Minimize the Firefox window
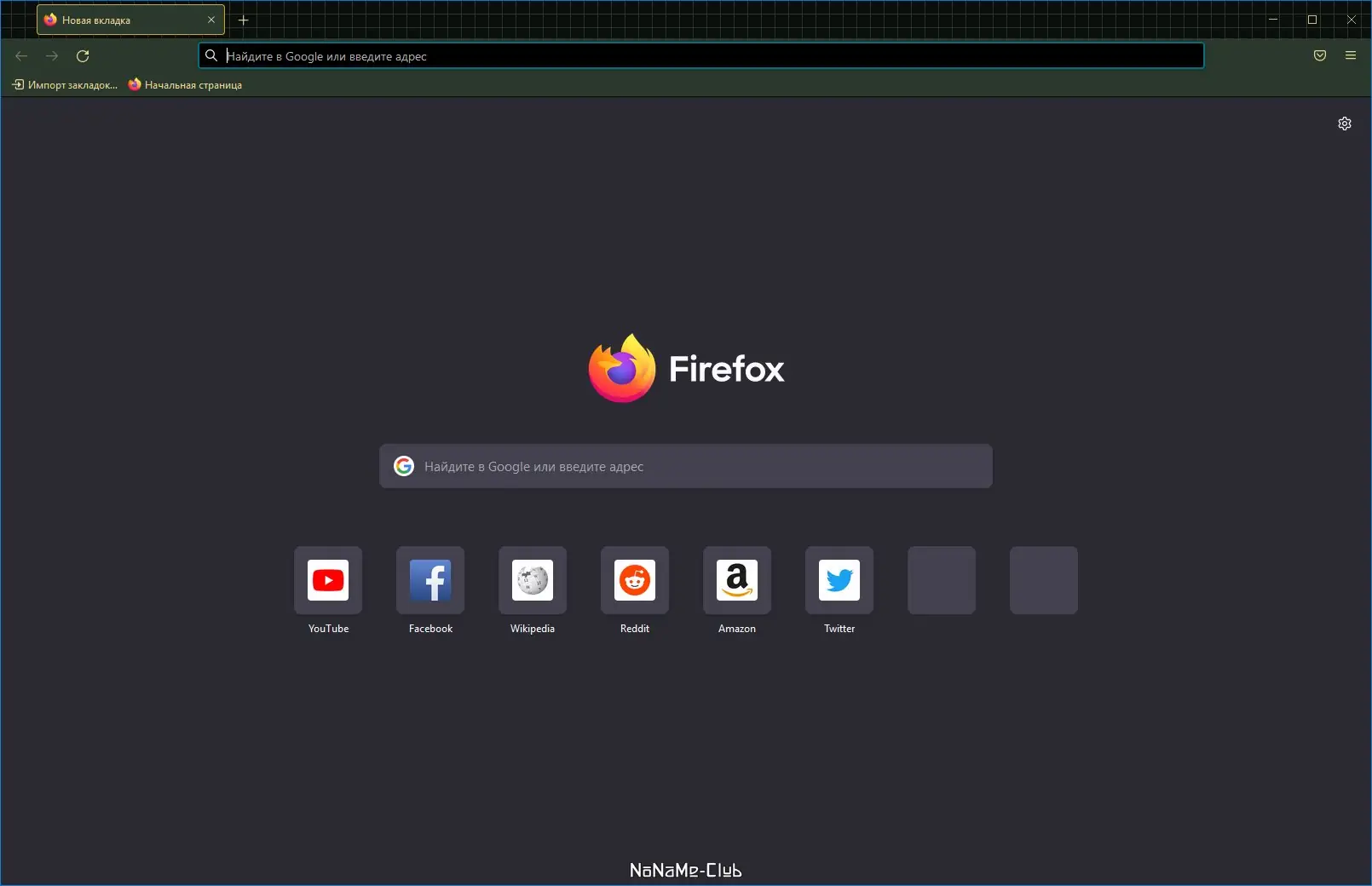This screenshot has width=1372, height=886. coord(1273,20)
